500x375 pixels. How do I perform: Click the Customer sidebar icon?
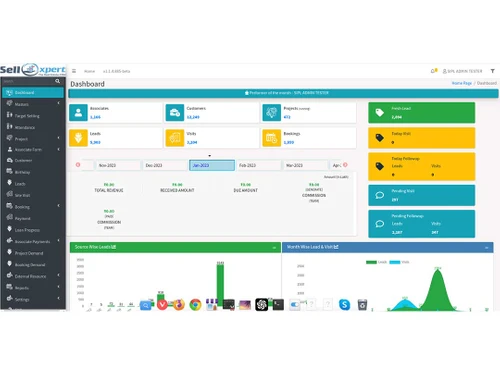10,160
